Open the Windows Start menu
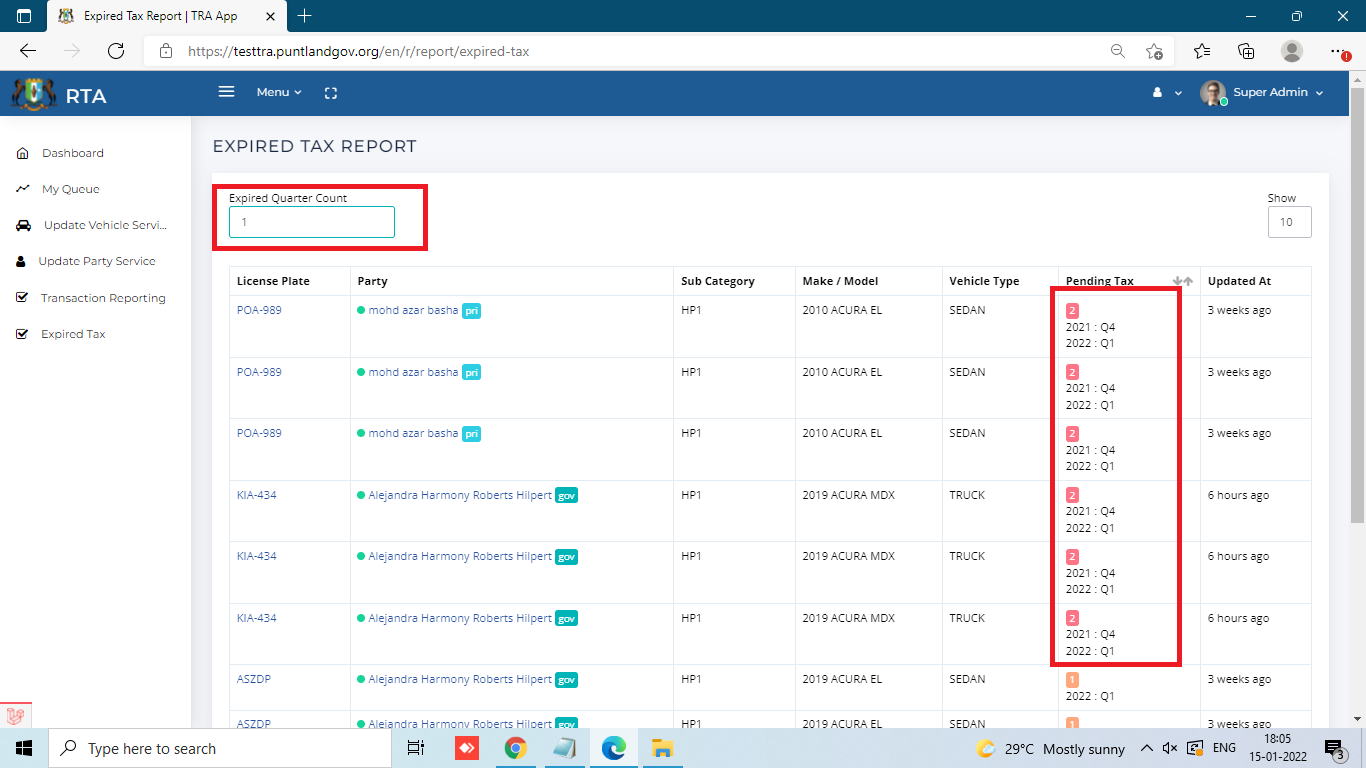The height and width of the screenshot is (768, 1366). (x=24, y=748)
